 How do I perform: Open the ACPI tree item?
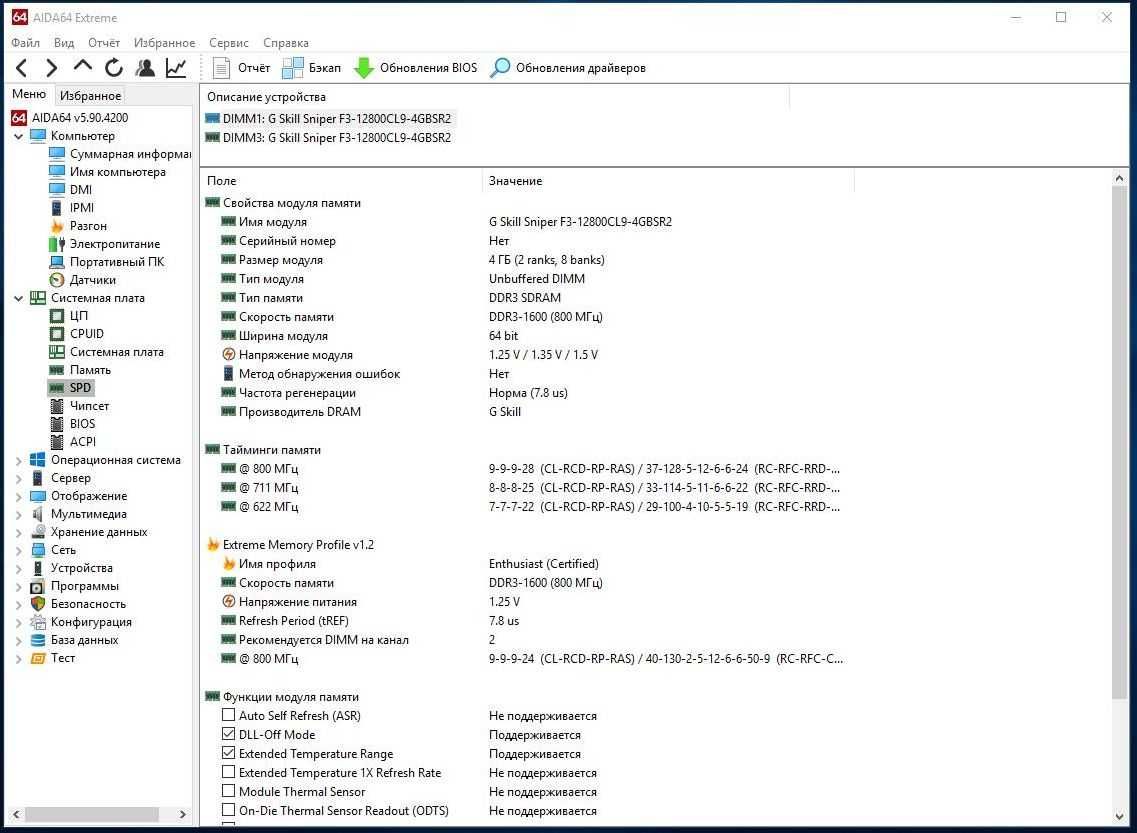(x=83, y=442)
